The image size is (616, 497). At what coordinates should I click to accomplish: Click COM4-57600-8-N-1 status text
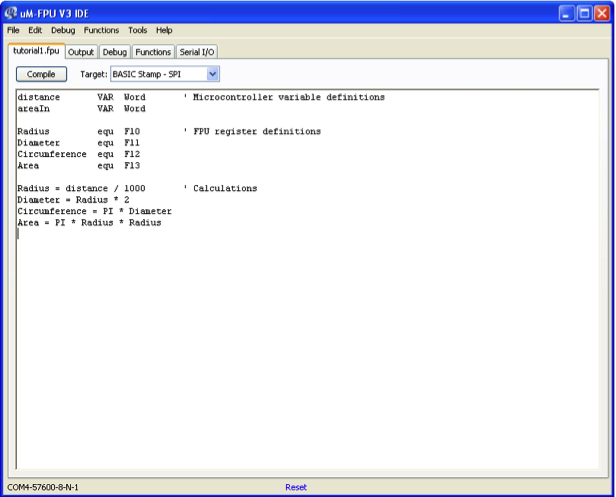(43, 487)
